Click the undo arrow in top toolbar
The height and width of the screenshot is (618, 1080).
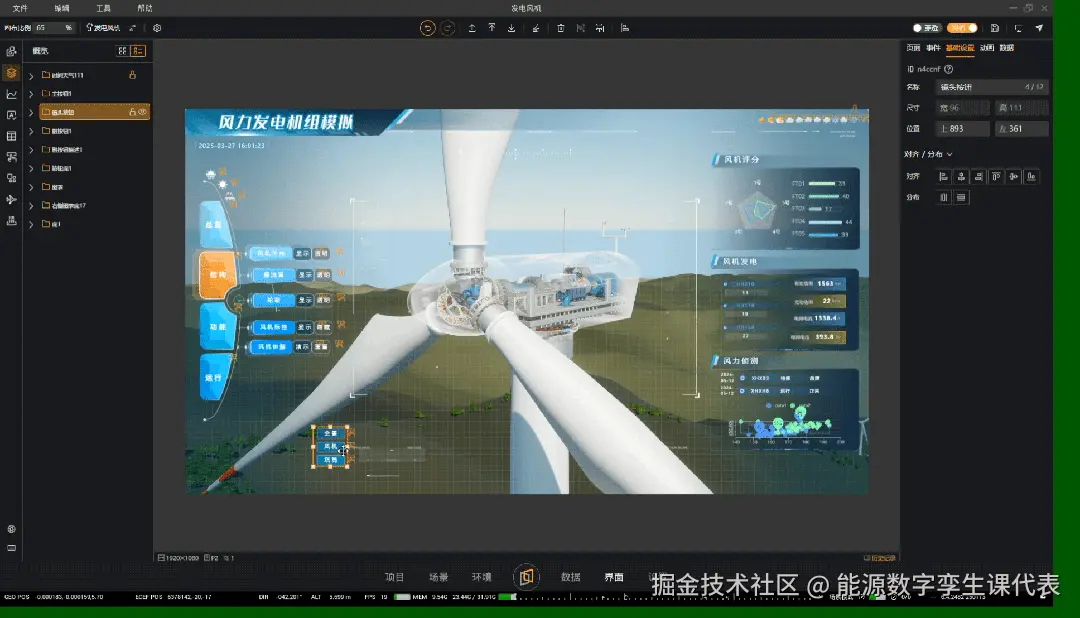point(428,28)
